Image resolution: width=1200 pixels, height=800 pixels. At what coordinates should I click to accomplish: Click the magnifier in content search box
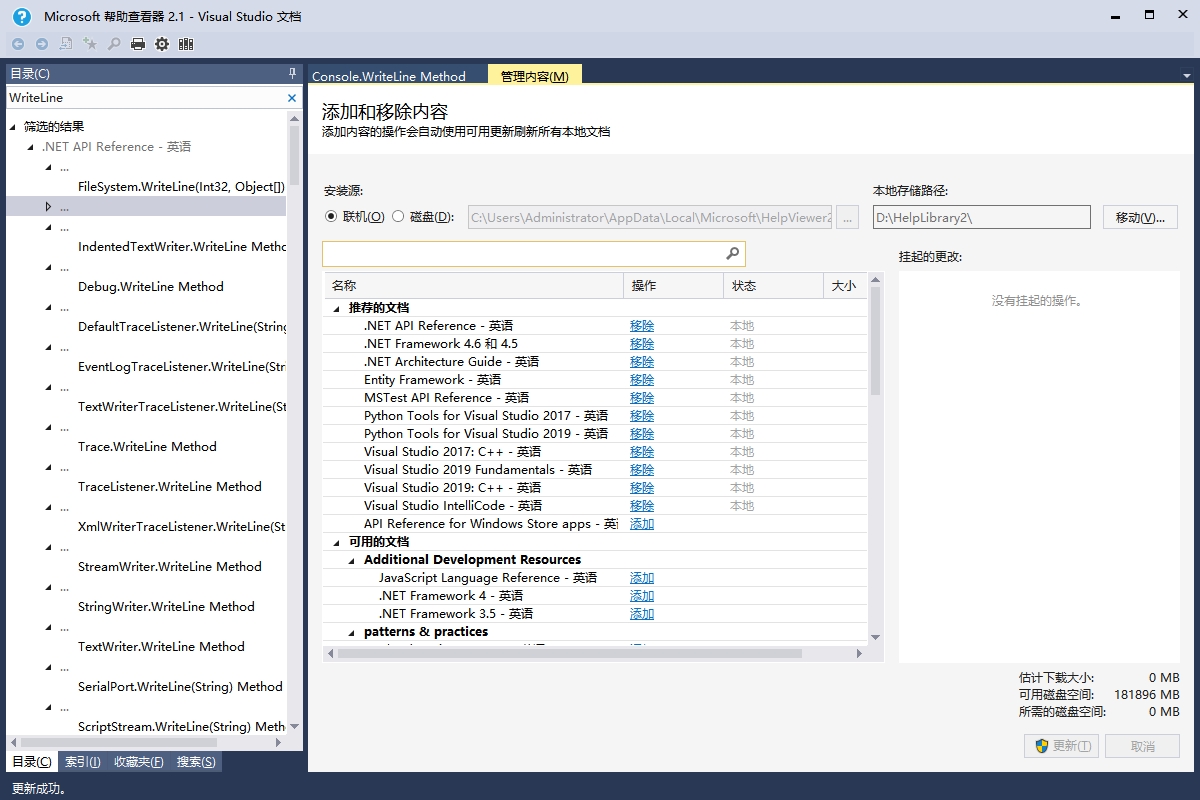[733, 254]
